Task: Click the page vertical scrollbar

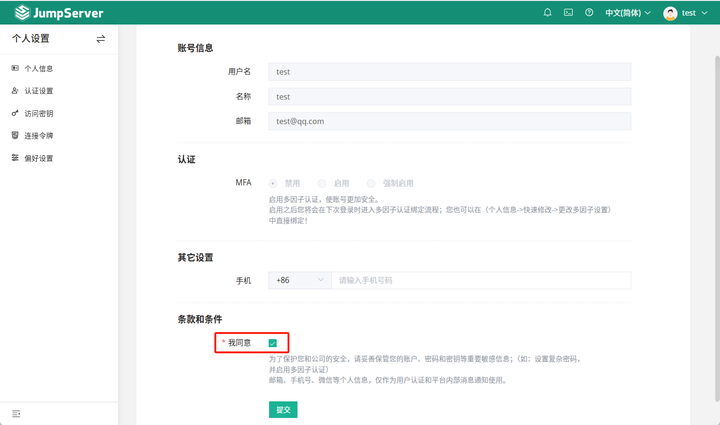Action: pyautogui.click(x=717, y=228)
